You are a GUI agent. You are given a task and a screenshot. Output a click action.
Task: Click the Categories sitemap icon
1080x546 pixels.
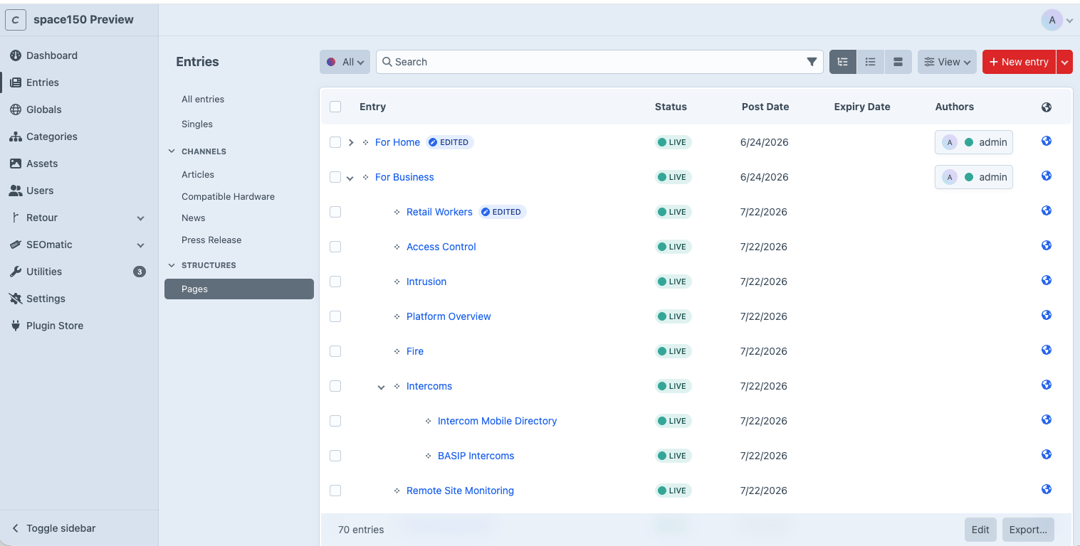pos(15,136)
